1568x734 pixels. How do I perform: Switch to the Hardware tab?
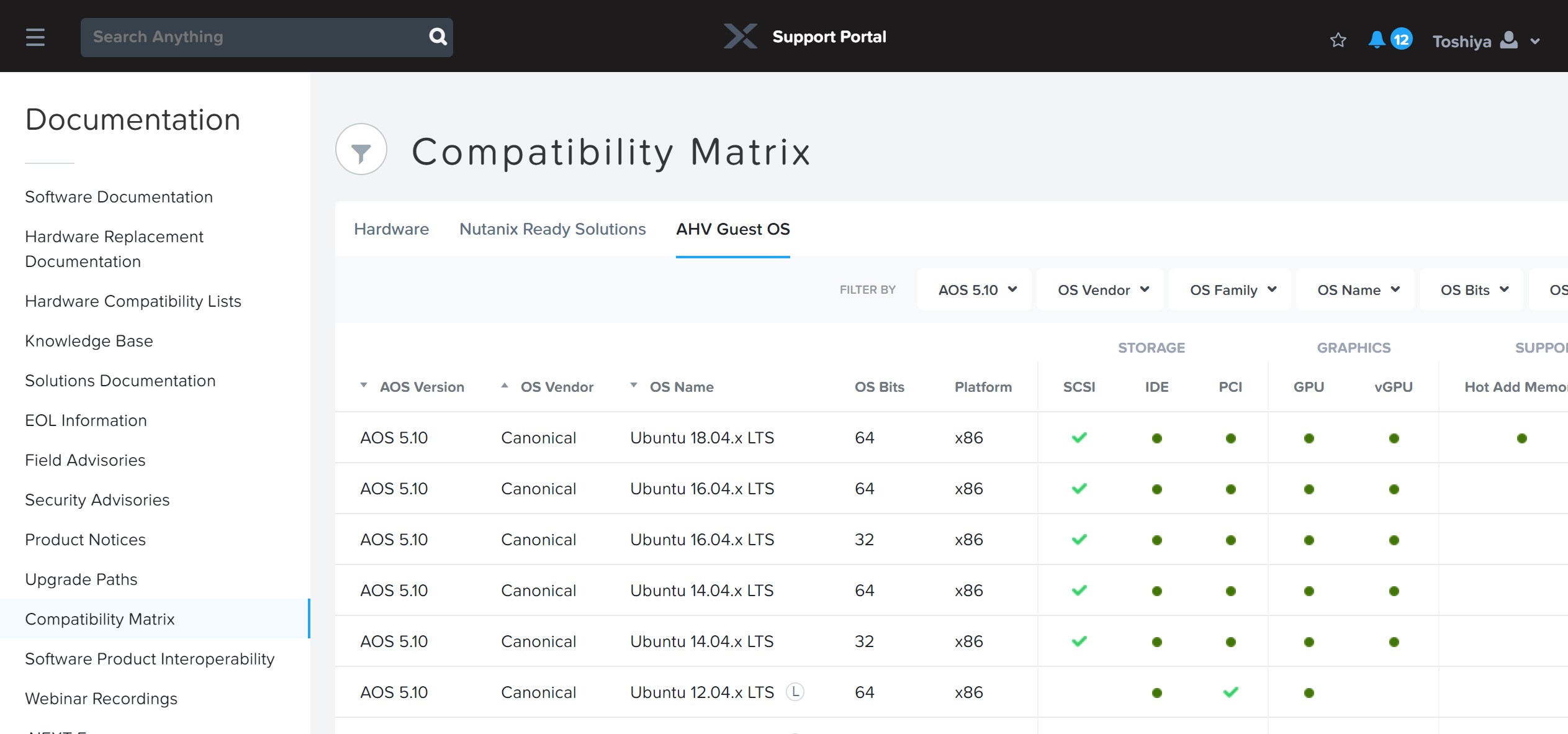392,229
